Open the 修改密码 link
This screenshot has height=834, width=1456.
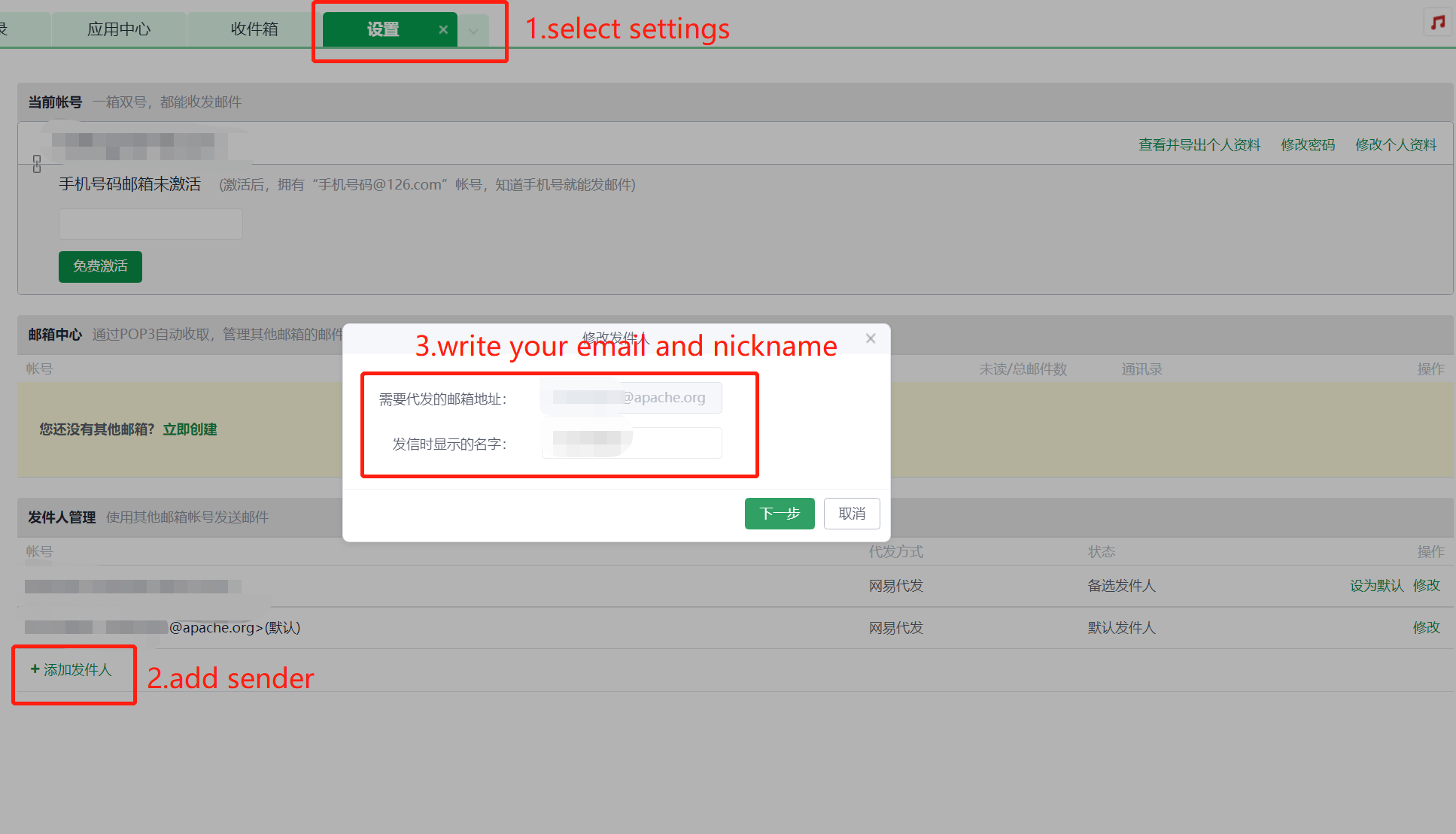1307,144
